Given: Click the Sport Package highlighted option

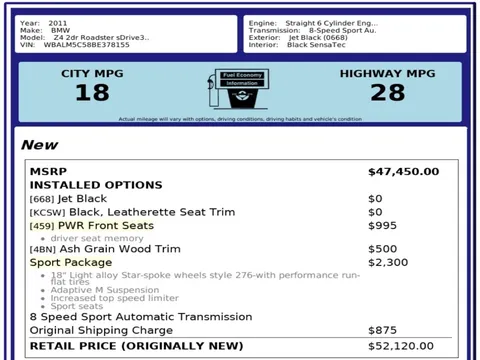Looking at the screenshot, I should click(71, 263).
